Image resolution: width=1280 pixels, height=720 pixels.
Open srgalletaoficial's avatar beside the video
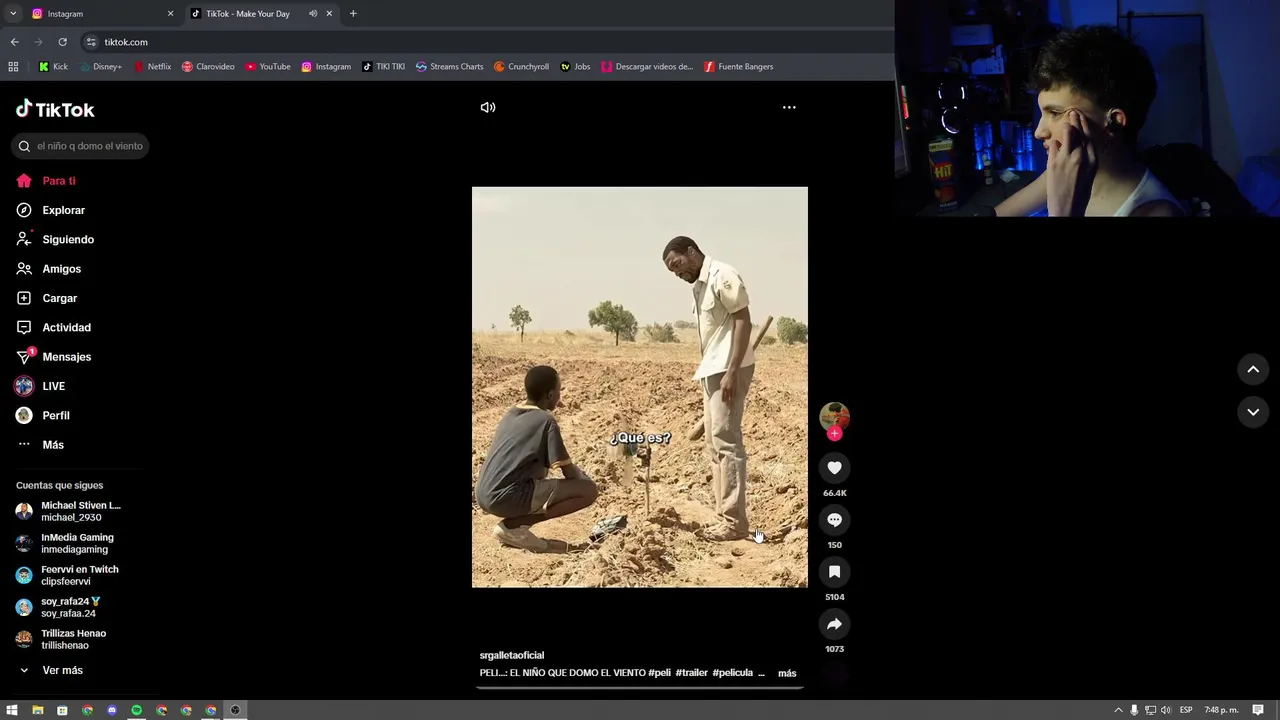pos(834,416)
